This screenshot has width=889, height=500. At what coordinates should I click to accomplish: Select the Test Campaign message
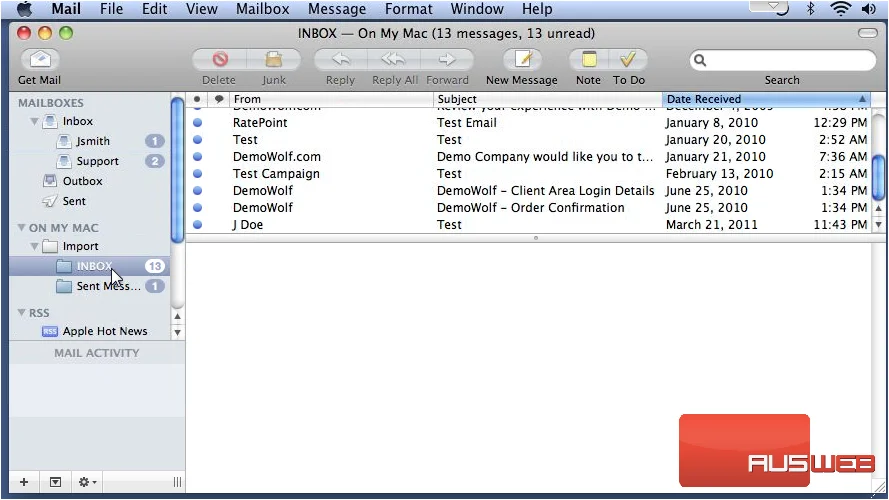530,173
